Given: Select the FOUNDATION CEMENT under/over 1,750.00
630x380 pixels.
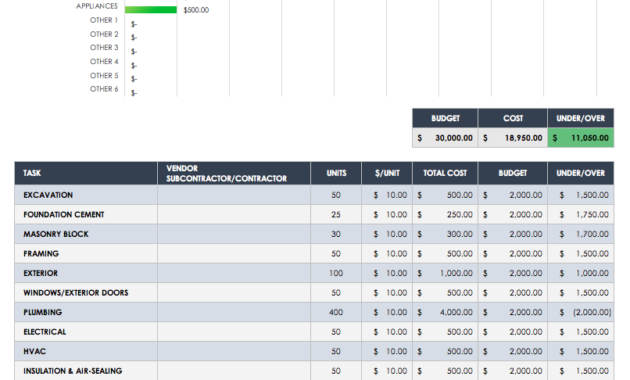Looking at the screenshot, I should 581,215.
